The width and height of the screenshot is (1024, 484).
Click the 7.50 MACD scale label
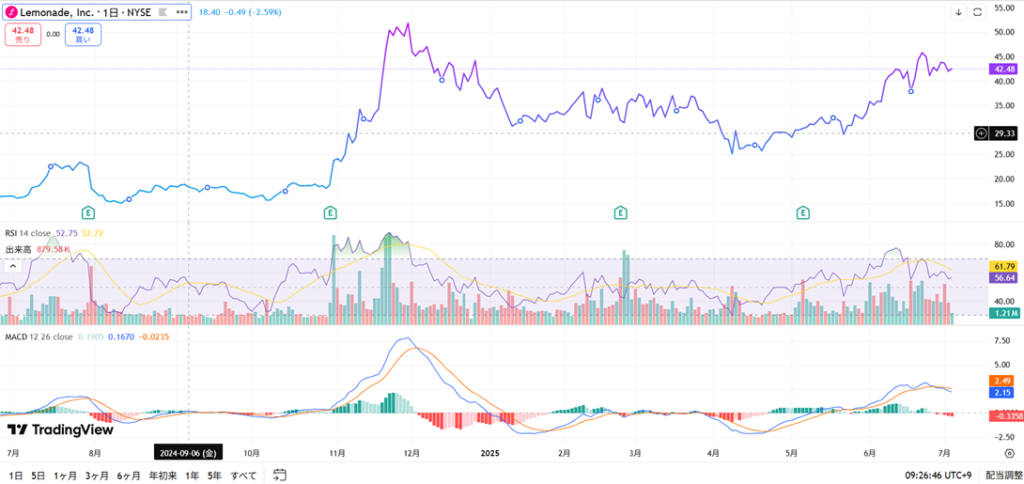tap(1004, 341)
